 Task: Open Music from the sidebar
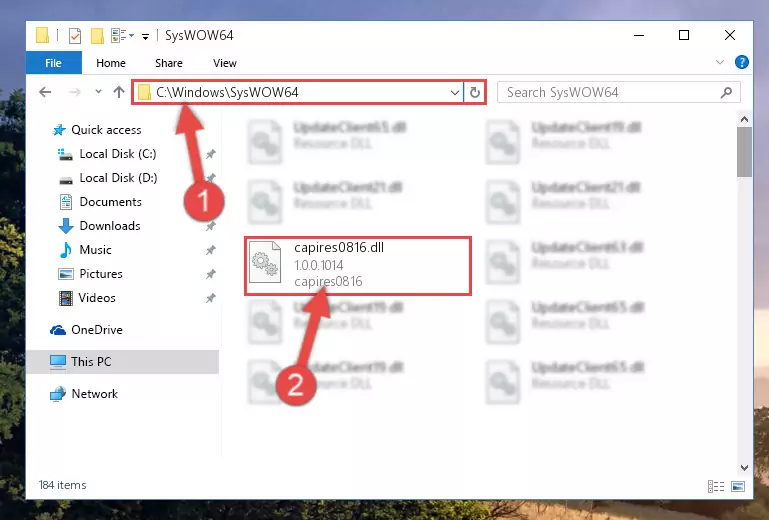[x=95, y=250]
